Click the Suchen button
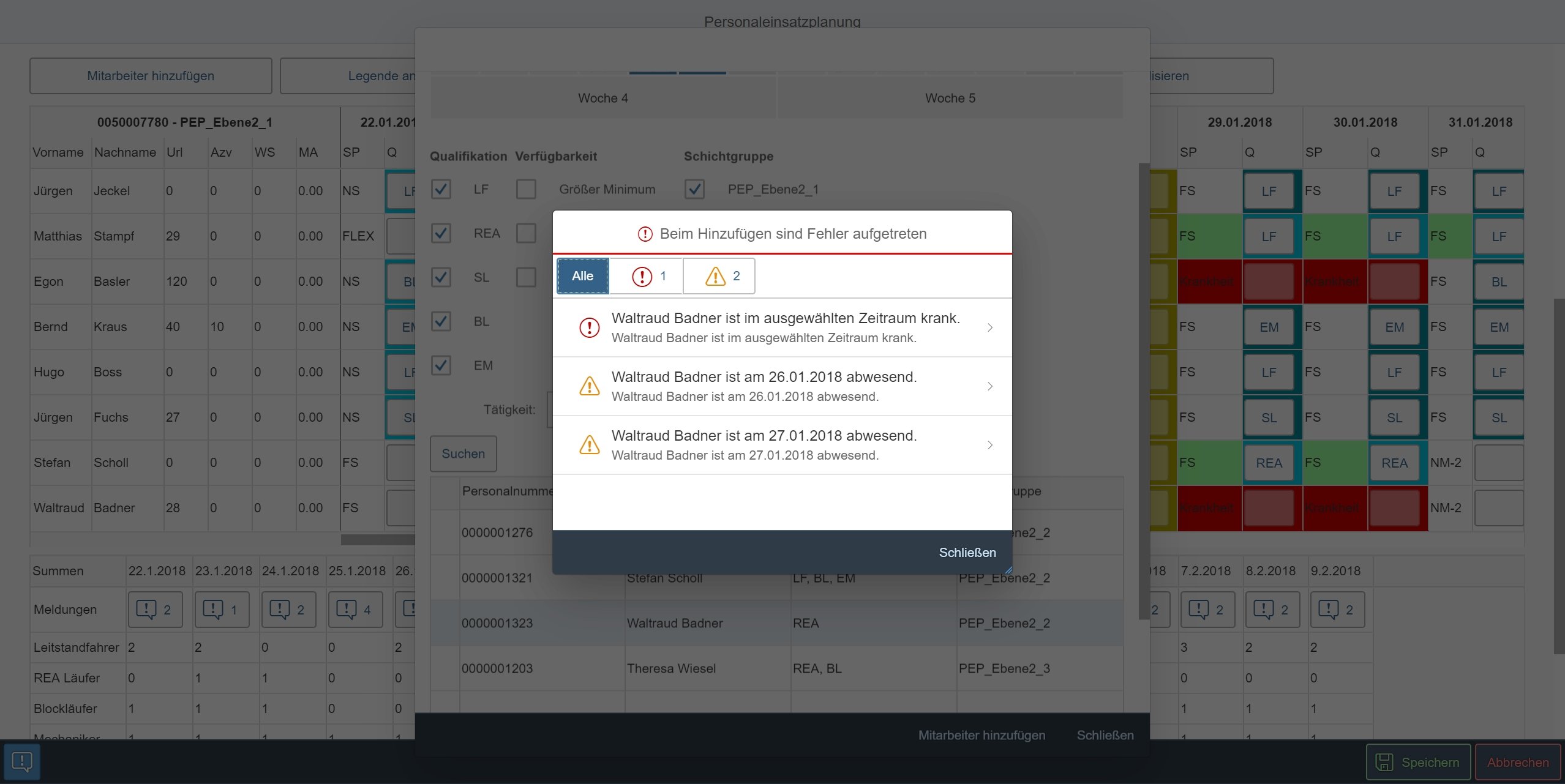The width and height of the screenshot is (1565, 784). coord(463,454)
